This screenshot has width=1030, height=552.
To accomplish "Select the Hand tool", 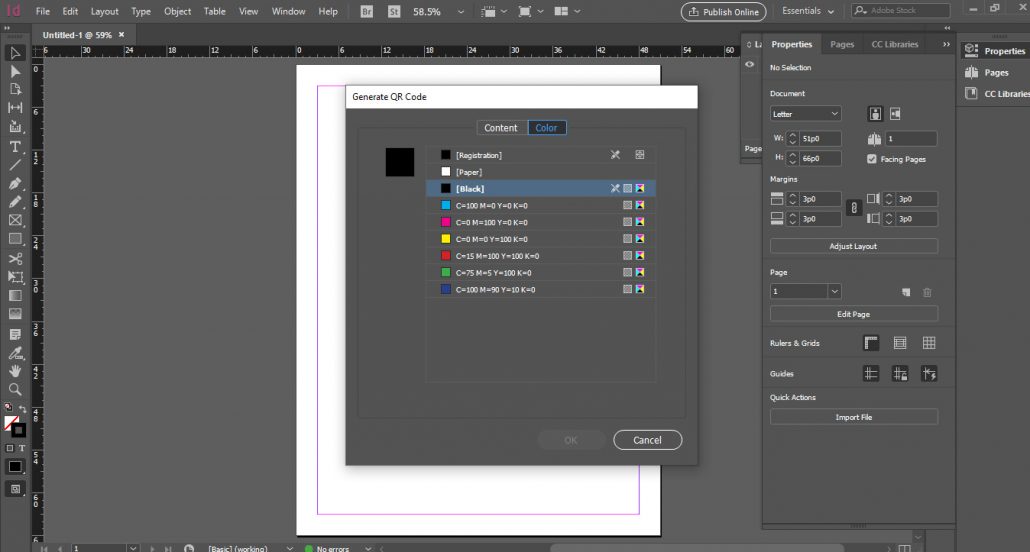I will 15,371.
